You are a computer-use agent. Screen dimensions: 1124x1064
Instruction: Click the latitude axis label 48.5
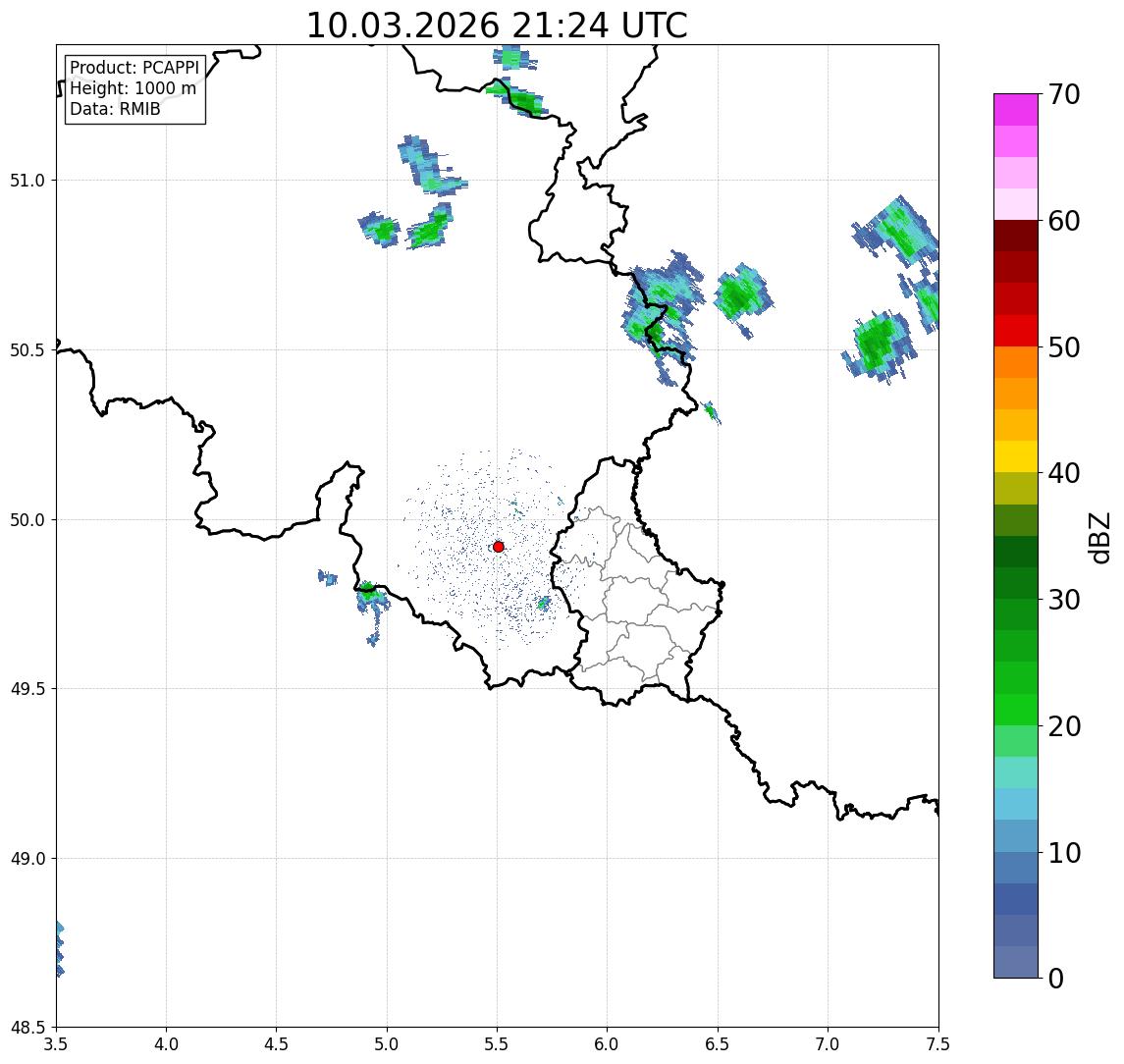27,1028
